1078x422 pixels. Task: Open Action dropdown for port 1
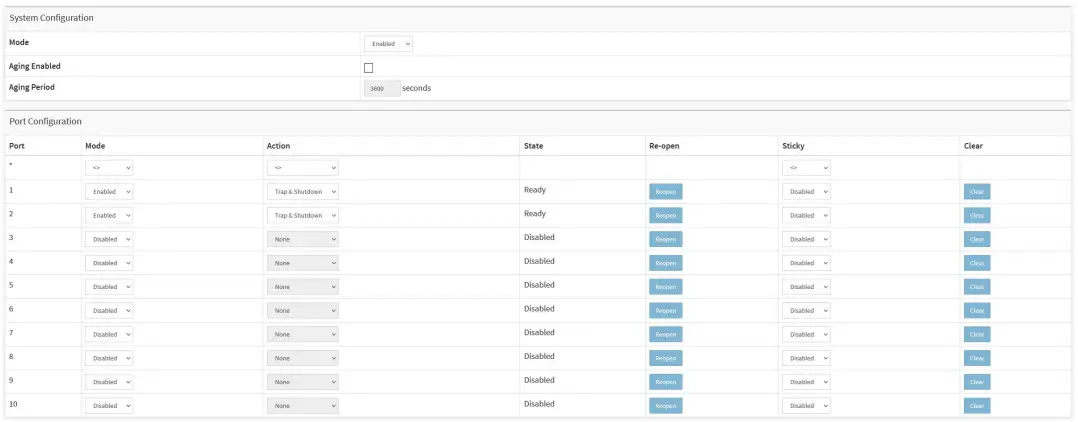pos(303,191)
